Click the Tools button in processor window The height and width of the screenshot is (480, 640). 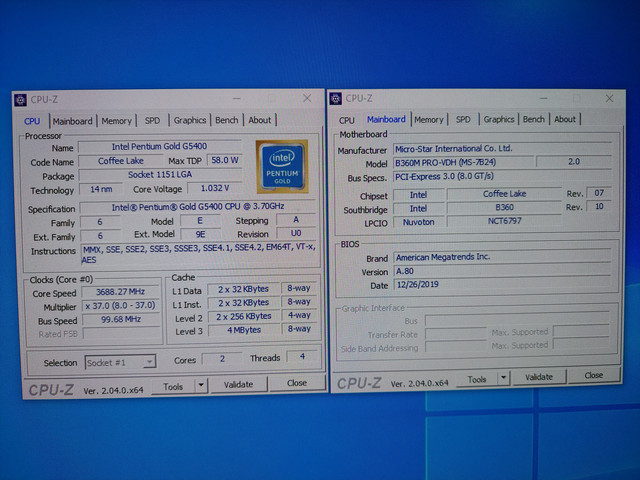(x=174, y=385)
